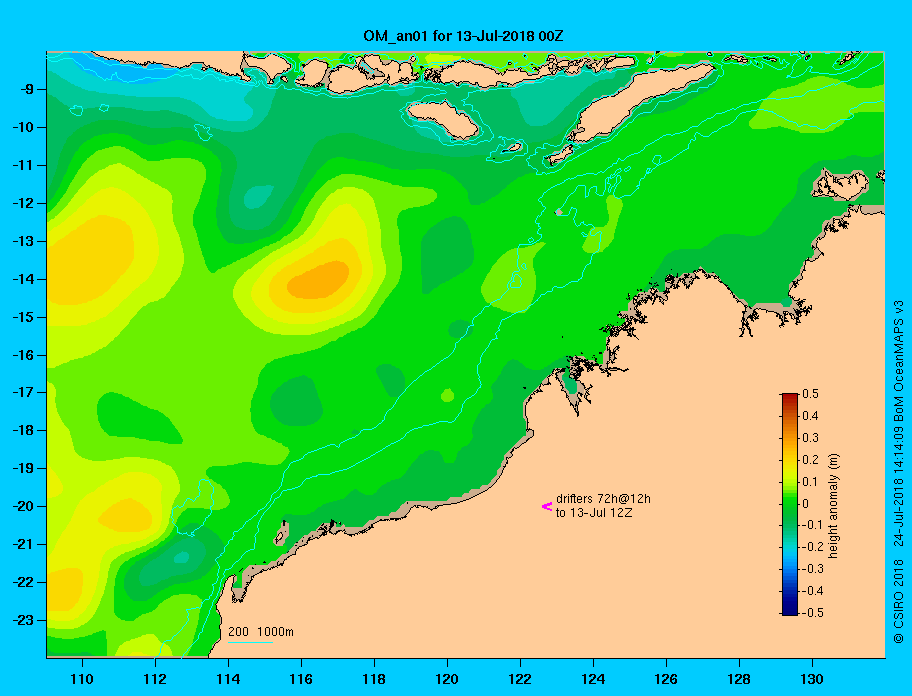Click the 110 longitude axis label
Image resolution: width=912 pixels, height=696 pixels.
82,679
